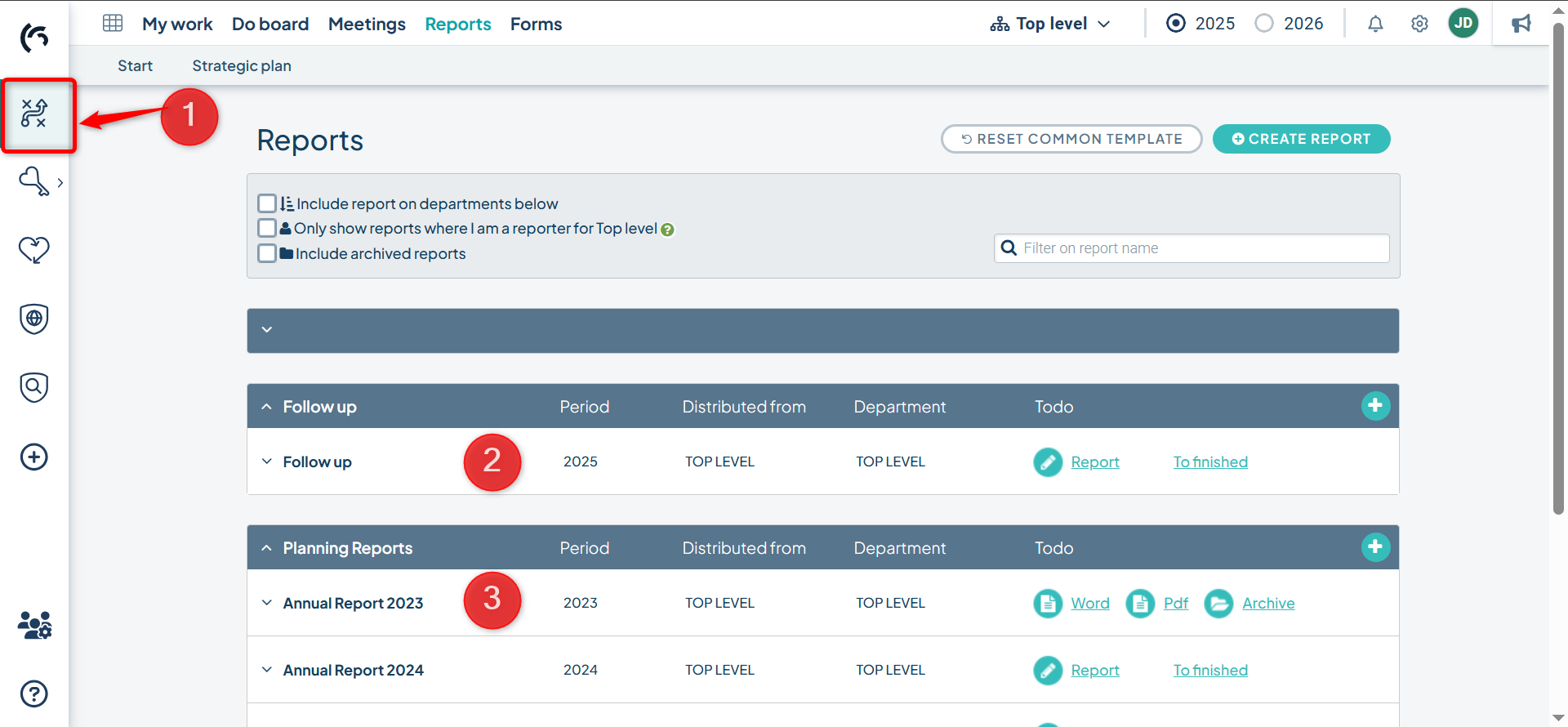1568x727 pixels.
Task: Open the settings gear icon
Action: [x=1419, y=24]
